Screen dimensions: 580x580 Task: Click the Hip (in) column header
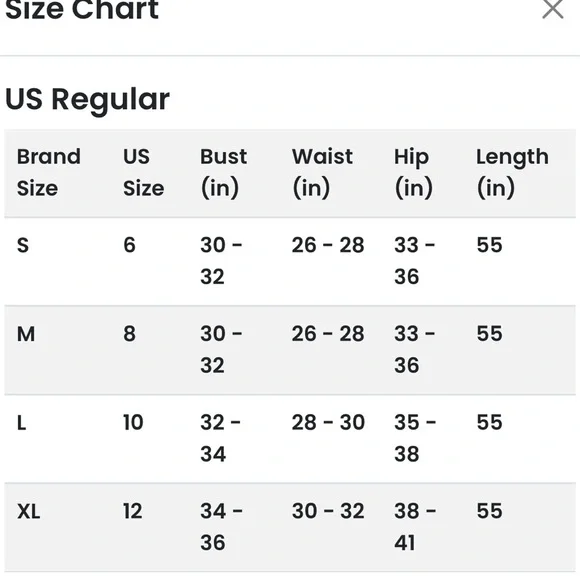tap(414, 172)
